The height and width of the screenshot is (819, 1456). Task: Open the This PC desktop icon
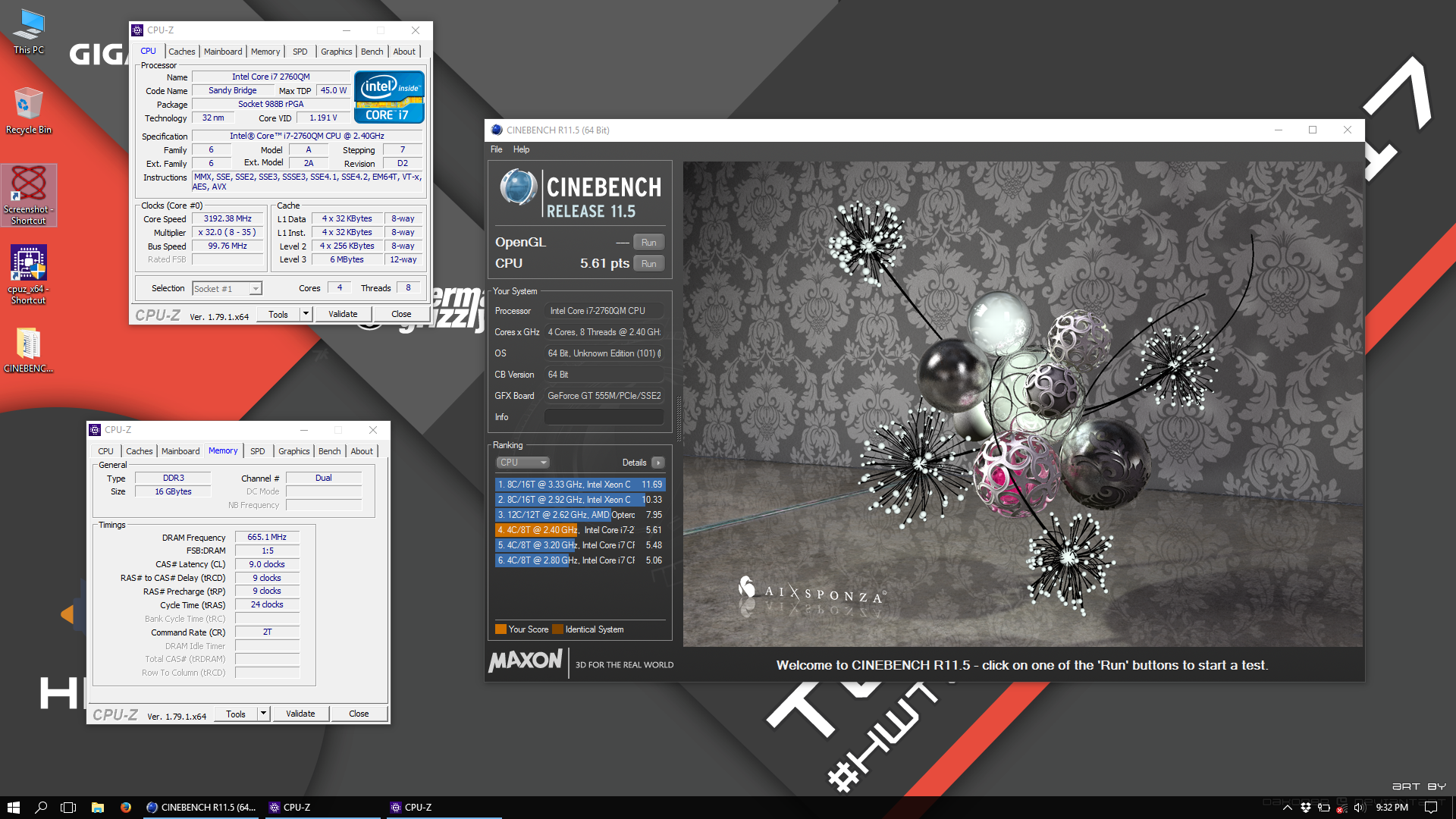[x=29, y=32]
